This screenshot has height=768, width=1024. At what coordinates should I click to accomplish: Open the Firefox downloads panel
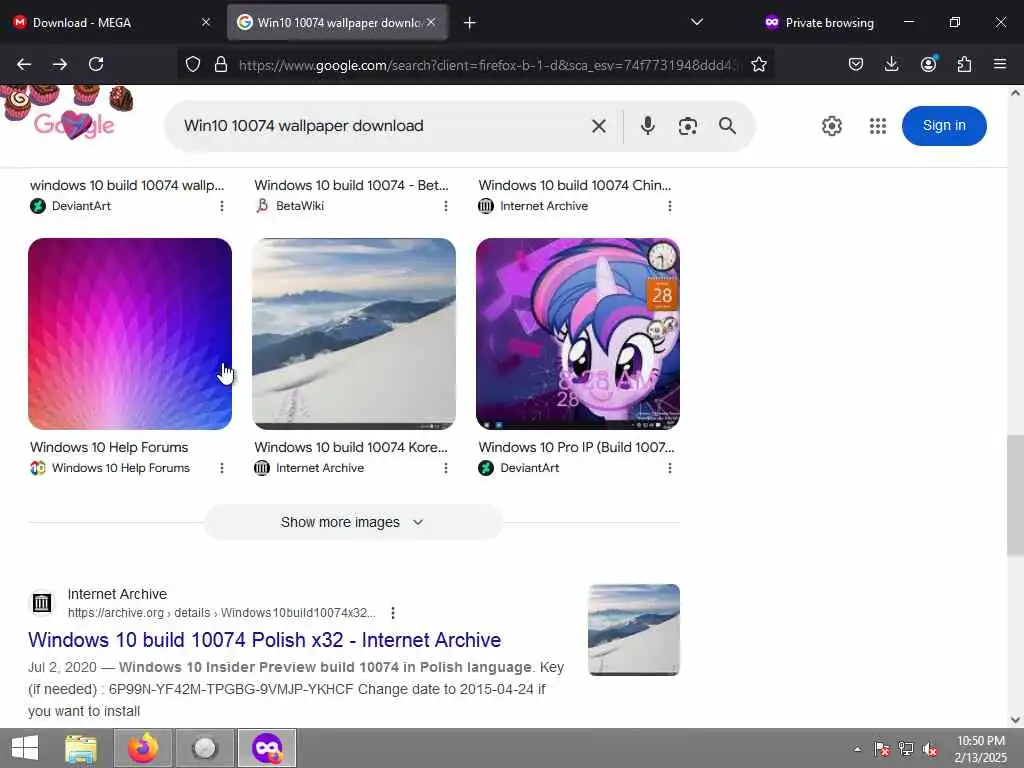(x=891, y=64)
